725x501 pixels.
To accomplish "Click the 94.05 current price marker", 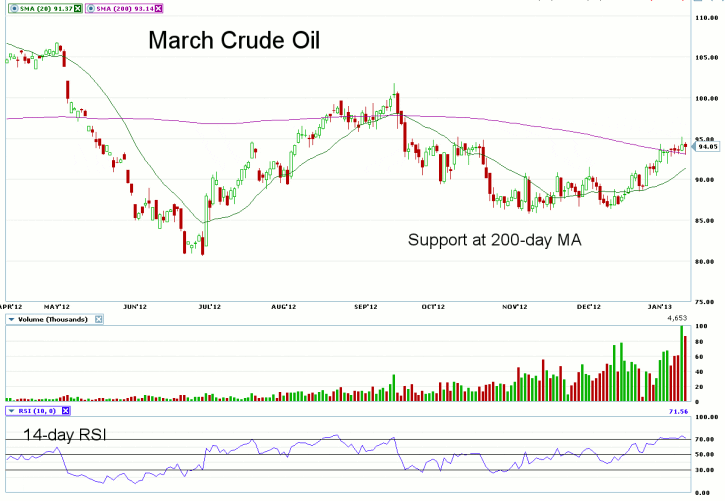I will pos(706,146).
